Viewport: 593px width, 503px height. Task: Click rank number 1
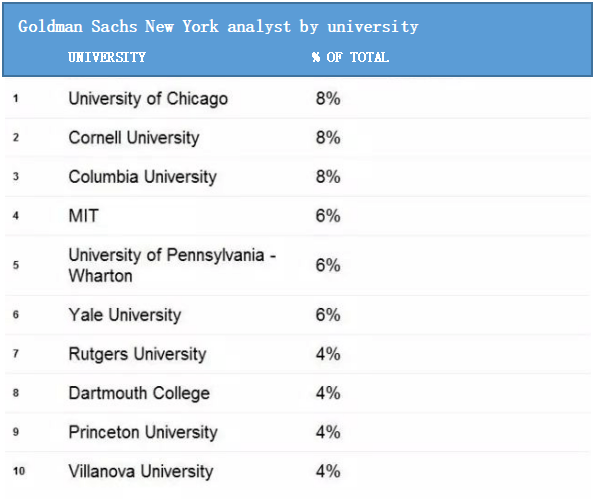[x=16, y=99]
